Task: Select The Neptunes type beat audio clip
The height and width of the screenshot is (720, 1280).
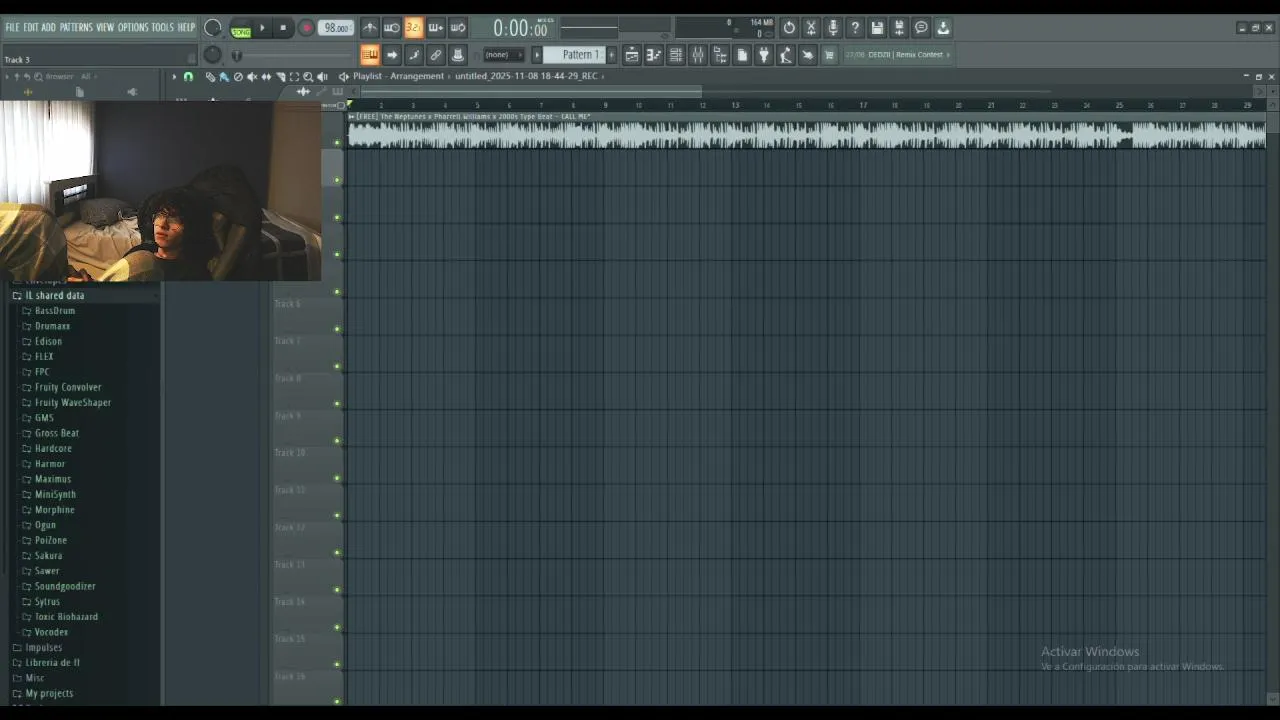Action: point(806,131)
